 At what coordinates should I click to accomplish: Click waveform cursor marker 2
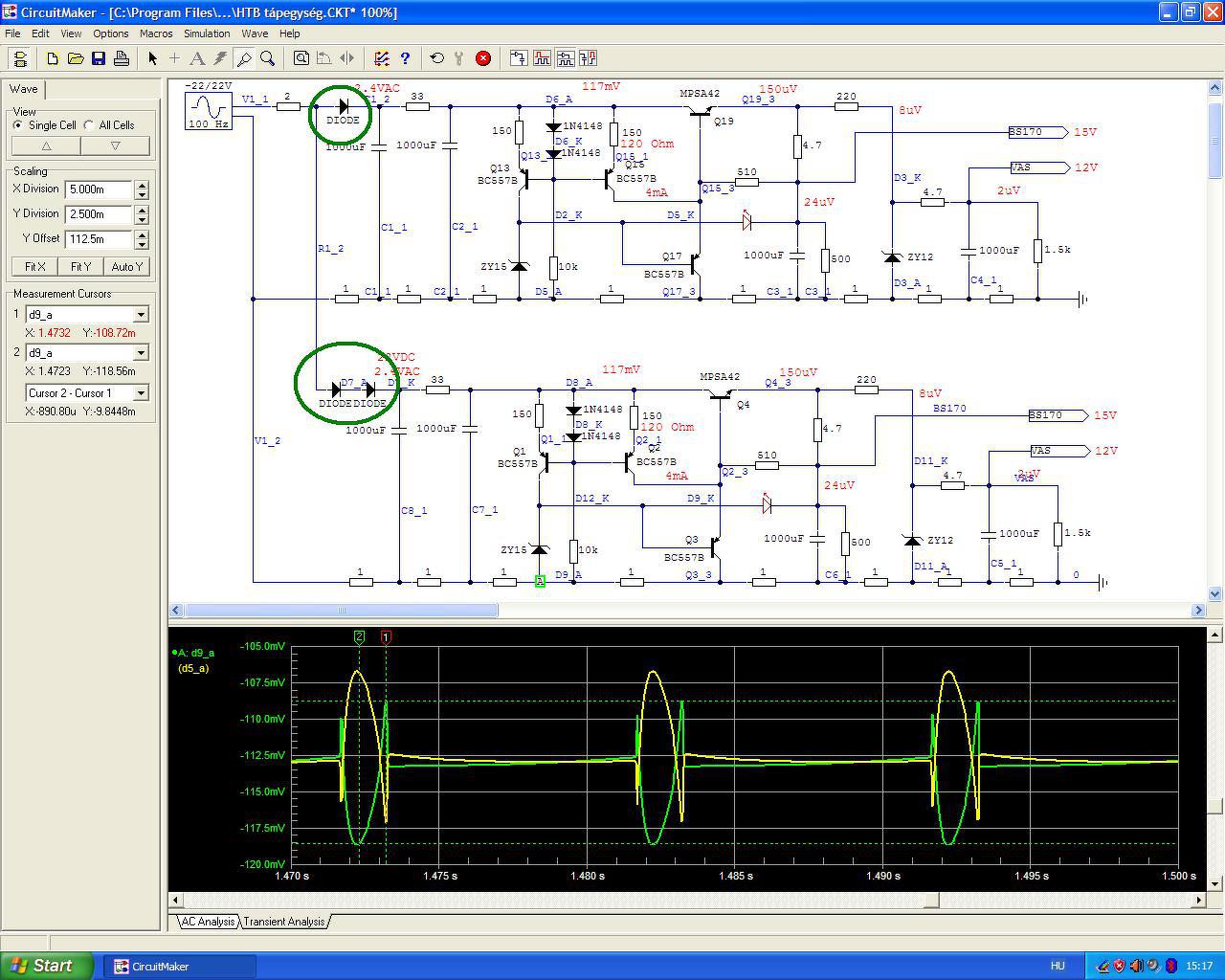pos(360,636)
